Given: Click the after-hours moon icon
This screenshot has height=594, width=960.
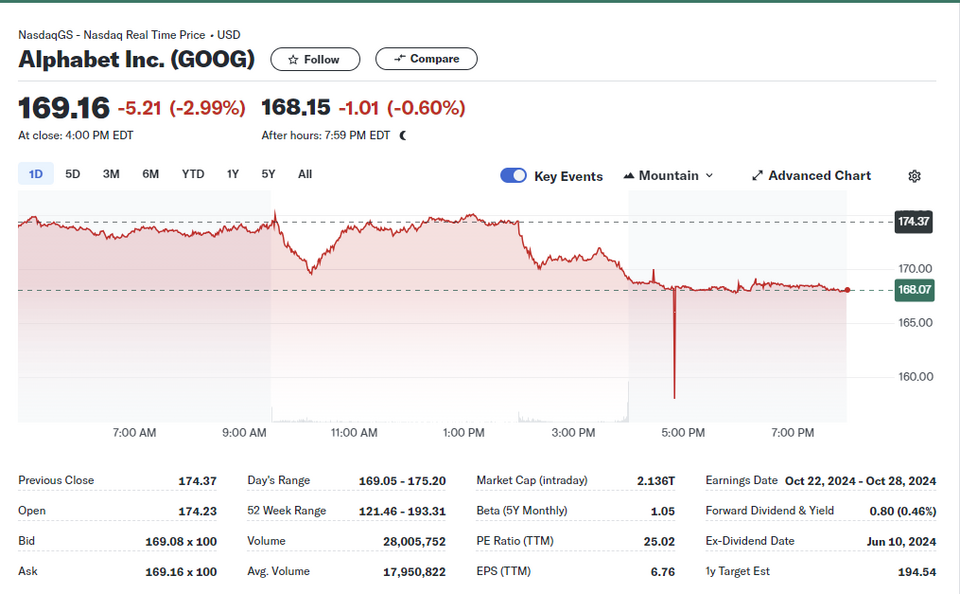Looking at the screenshot, I should pos(402,135).
